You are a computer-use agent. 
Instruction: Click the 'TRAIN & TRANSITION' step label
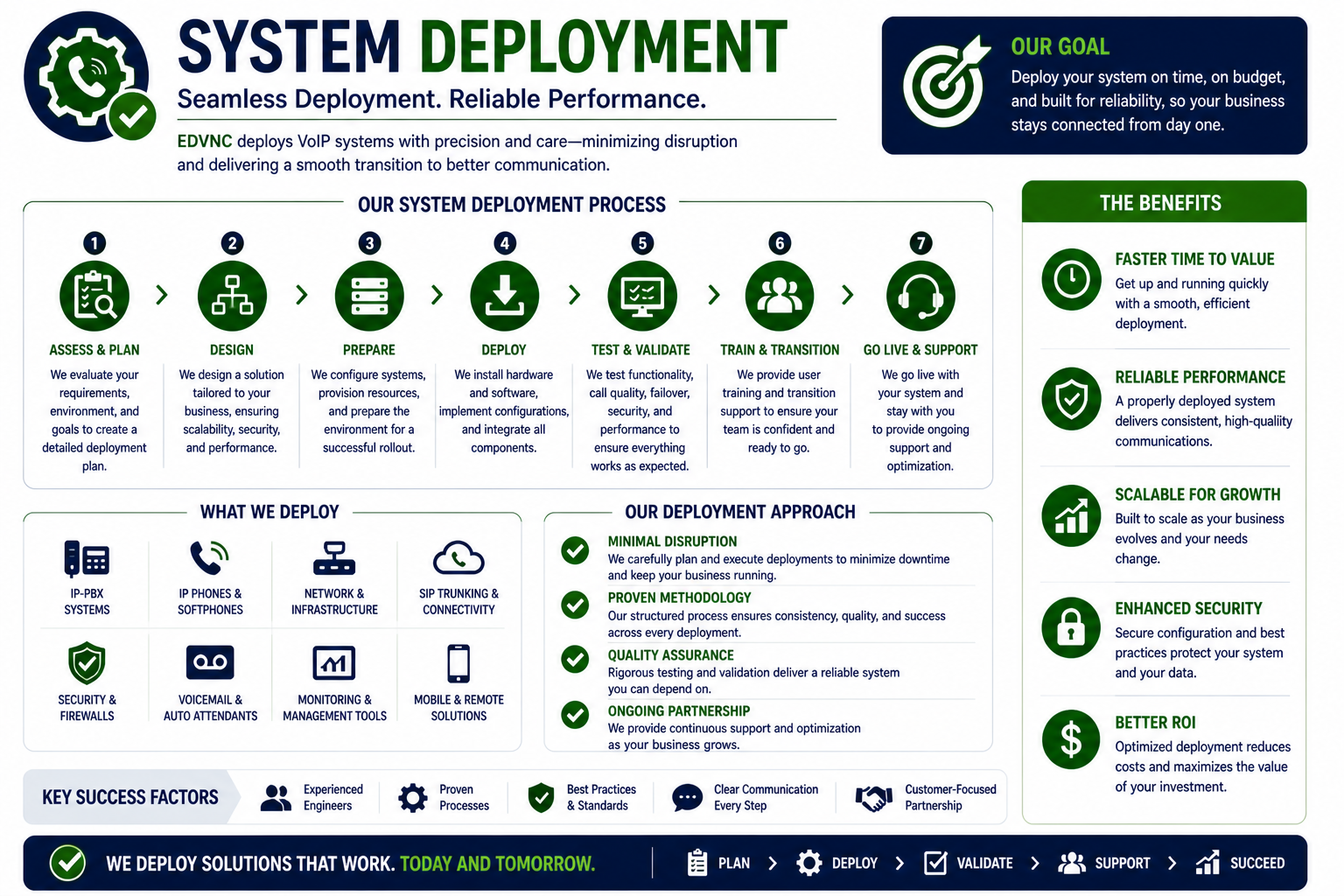780,350
